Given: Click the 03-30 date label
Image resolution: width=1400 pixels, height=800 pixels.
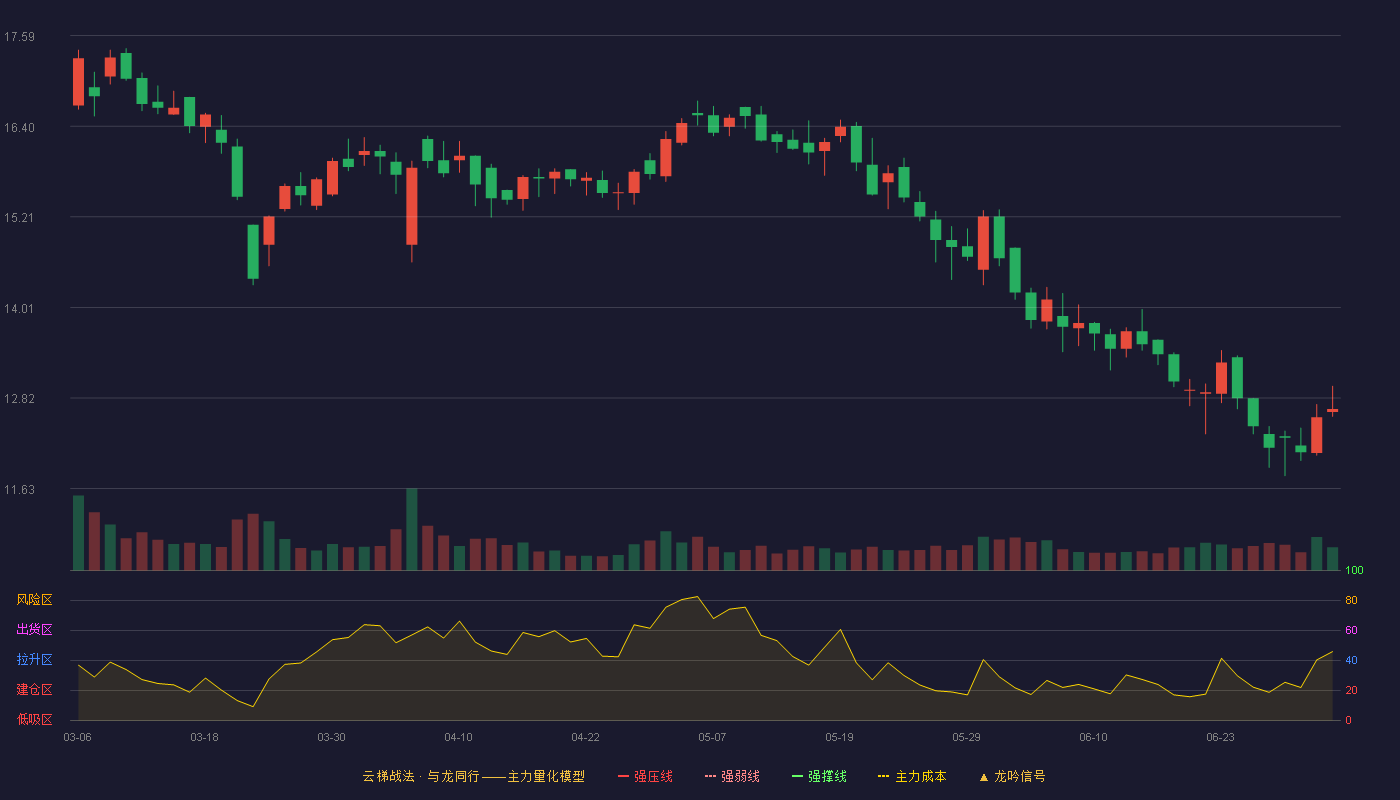Looking at the screenshot, I should coord(331,737).
